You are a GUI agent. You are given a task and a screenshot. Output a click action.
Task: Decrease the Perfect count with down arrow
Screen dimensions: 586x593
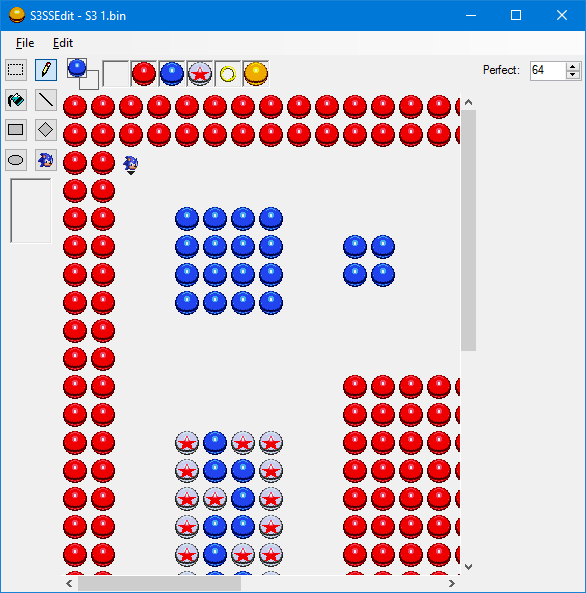coord(573,75)
